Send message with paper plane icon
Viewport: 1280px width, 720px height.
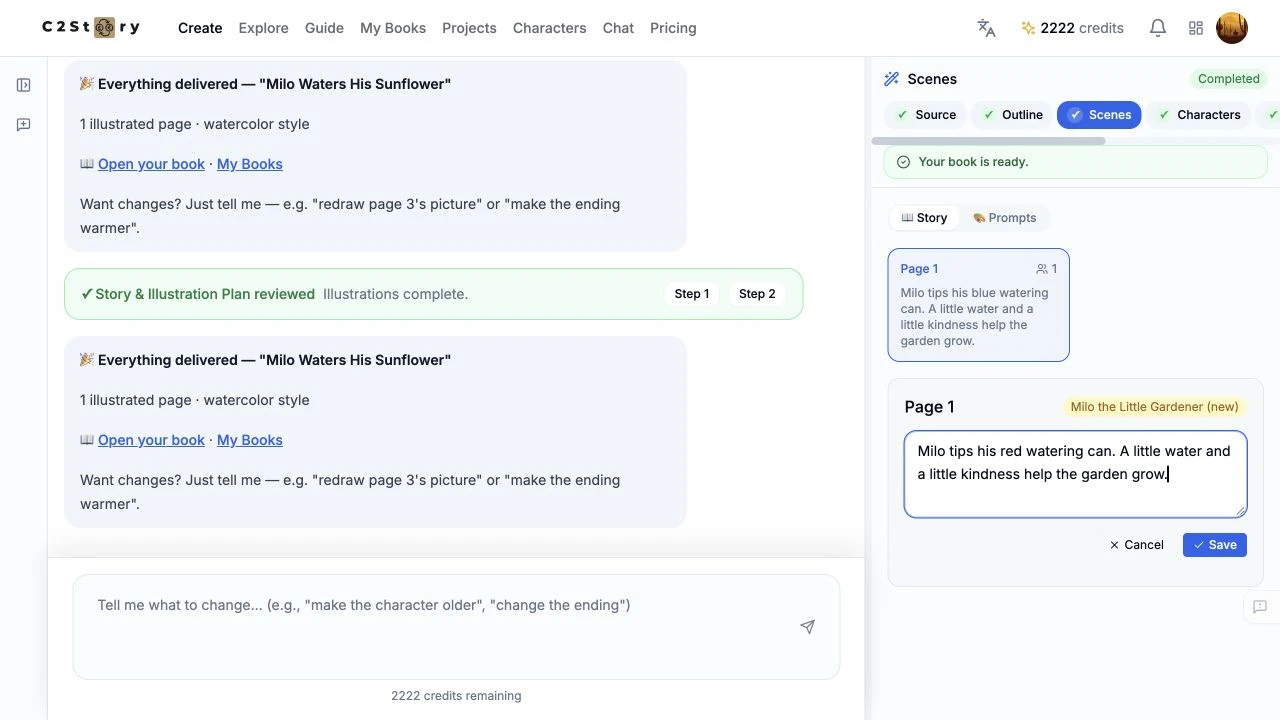807,627
